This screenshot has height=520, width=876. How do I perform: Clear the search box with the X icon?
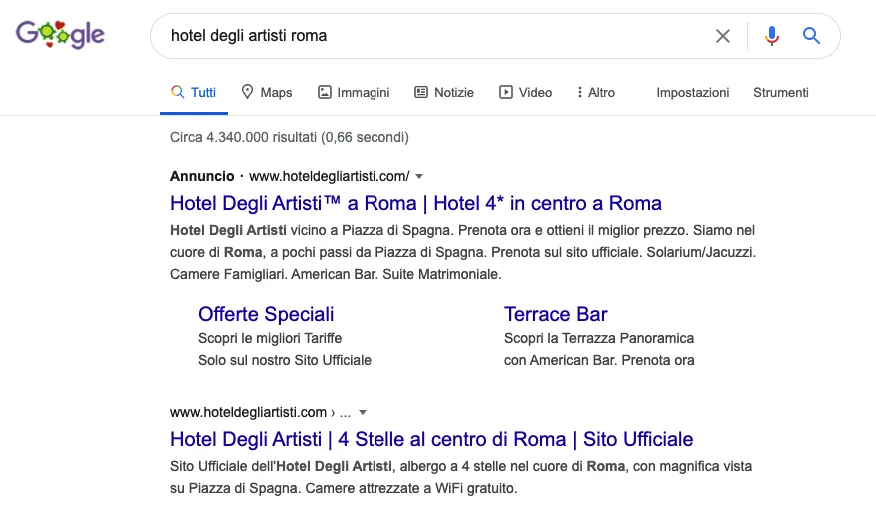coord(722,36)
